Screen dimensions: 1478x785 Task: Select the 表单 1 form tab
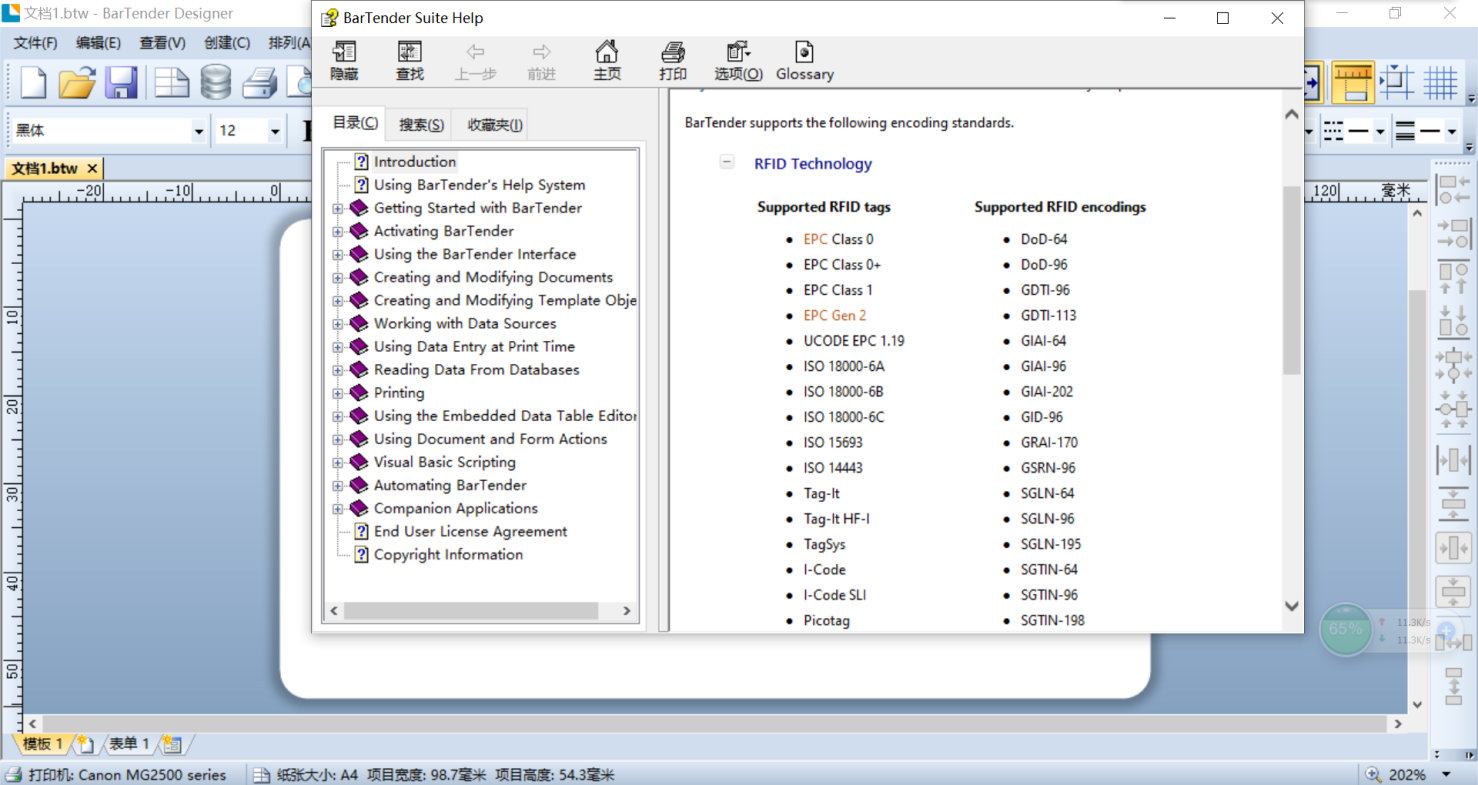[x=128, y=744]
